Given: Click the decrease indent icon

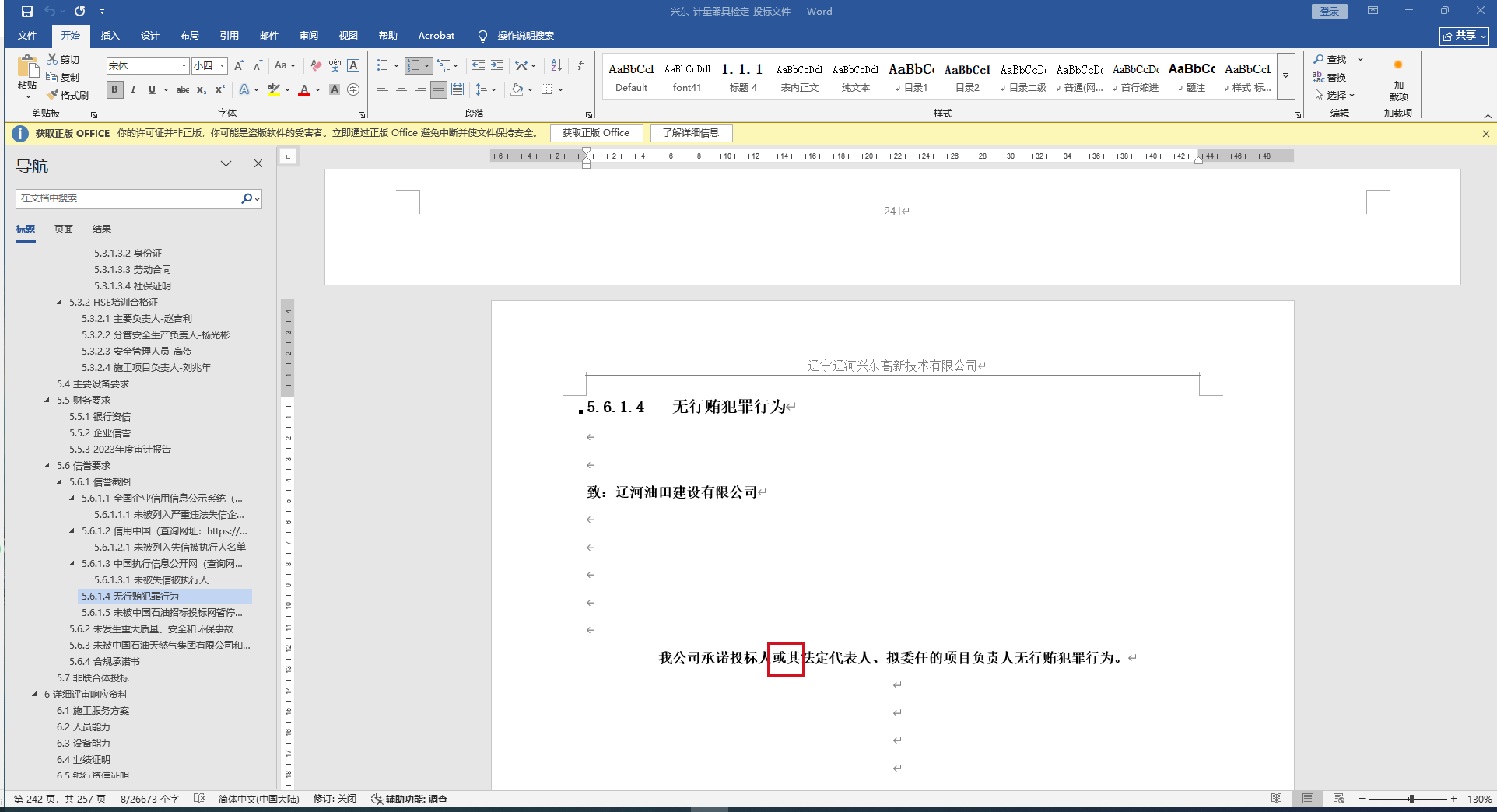Looking at the screenshot, I should click(479, 65).
